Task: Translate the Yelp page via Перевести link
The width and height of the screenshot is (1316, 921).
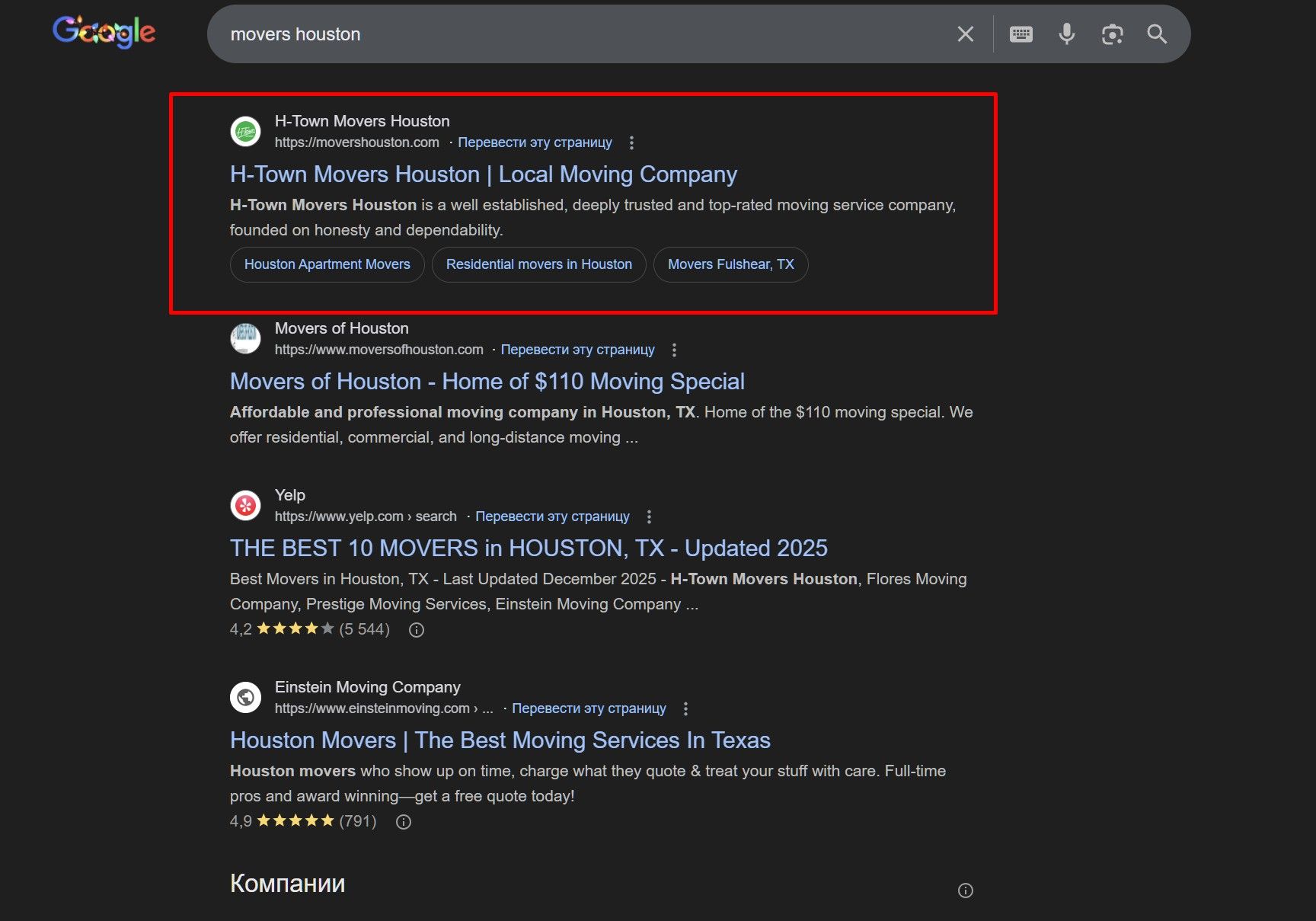Action: [552, 516]
